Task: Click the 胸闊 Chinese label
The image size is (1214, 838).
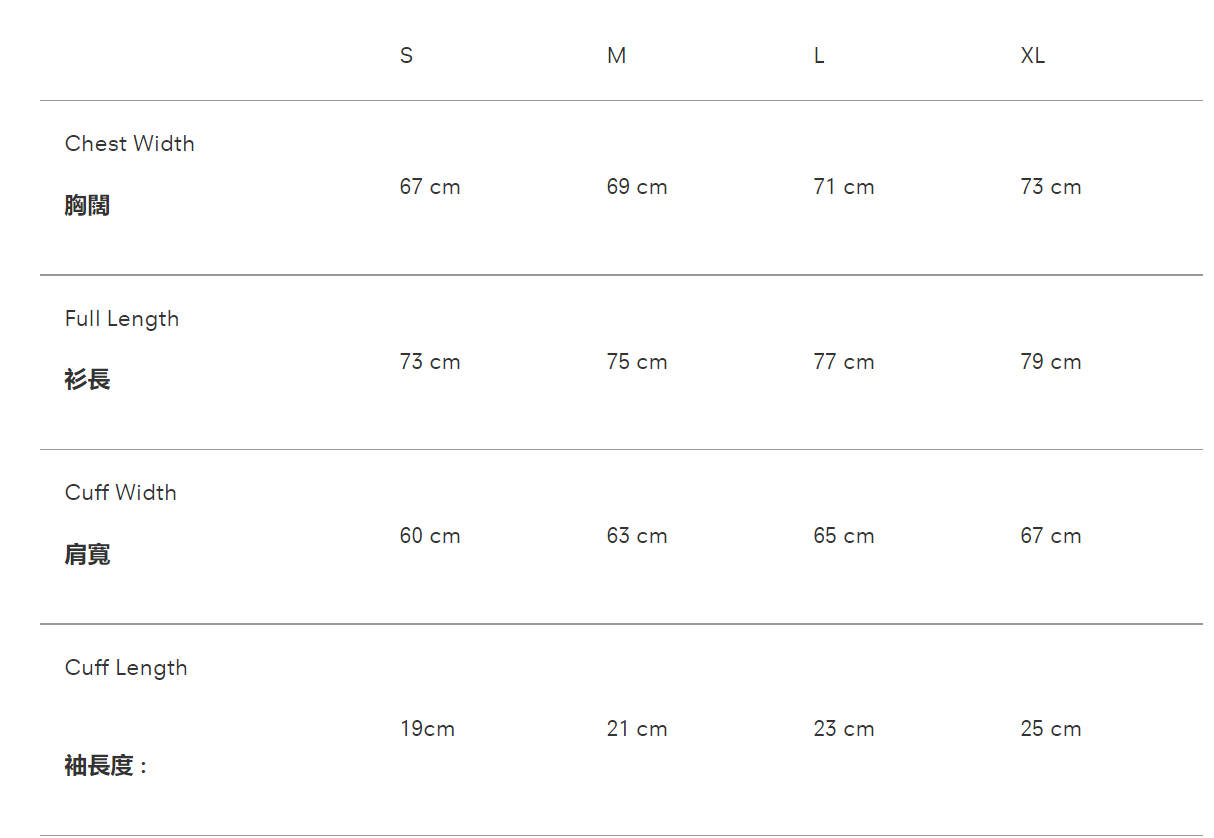Action: (87, 206)
